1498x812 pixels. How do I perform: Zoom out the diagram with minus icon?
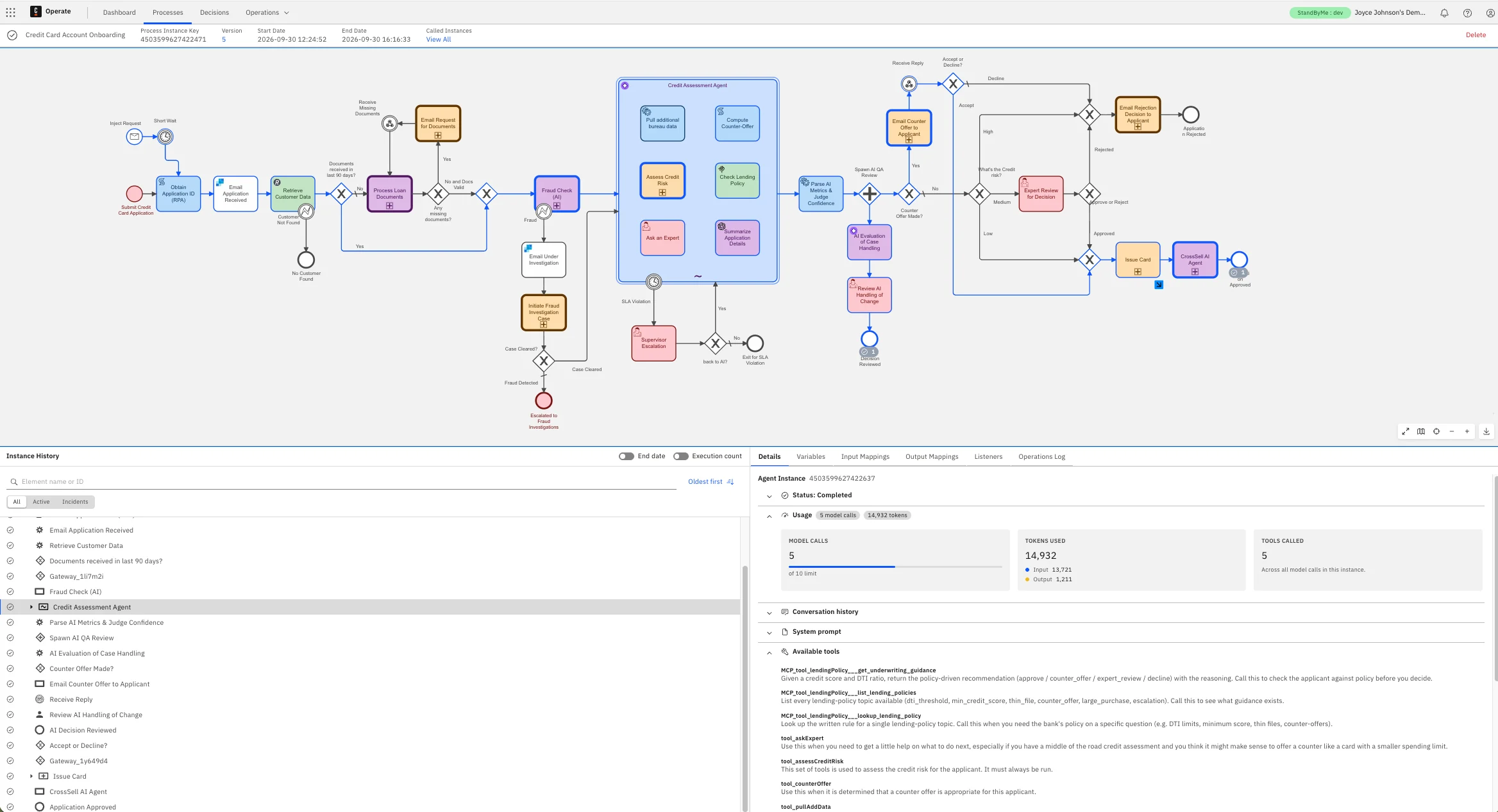(x=1452, y=431)
